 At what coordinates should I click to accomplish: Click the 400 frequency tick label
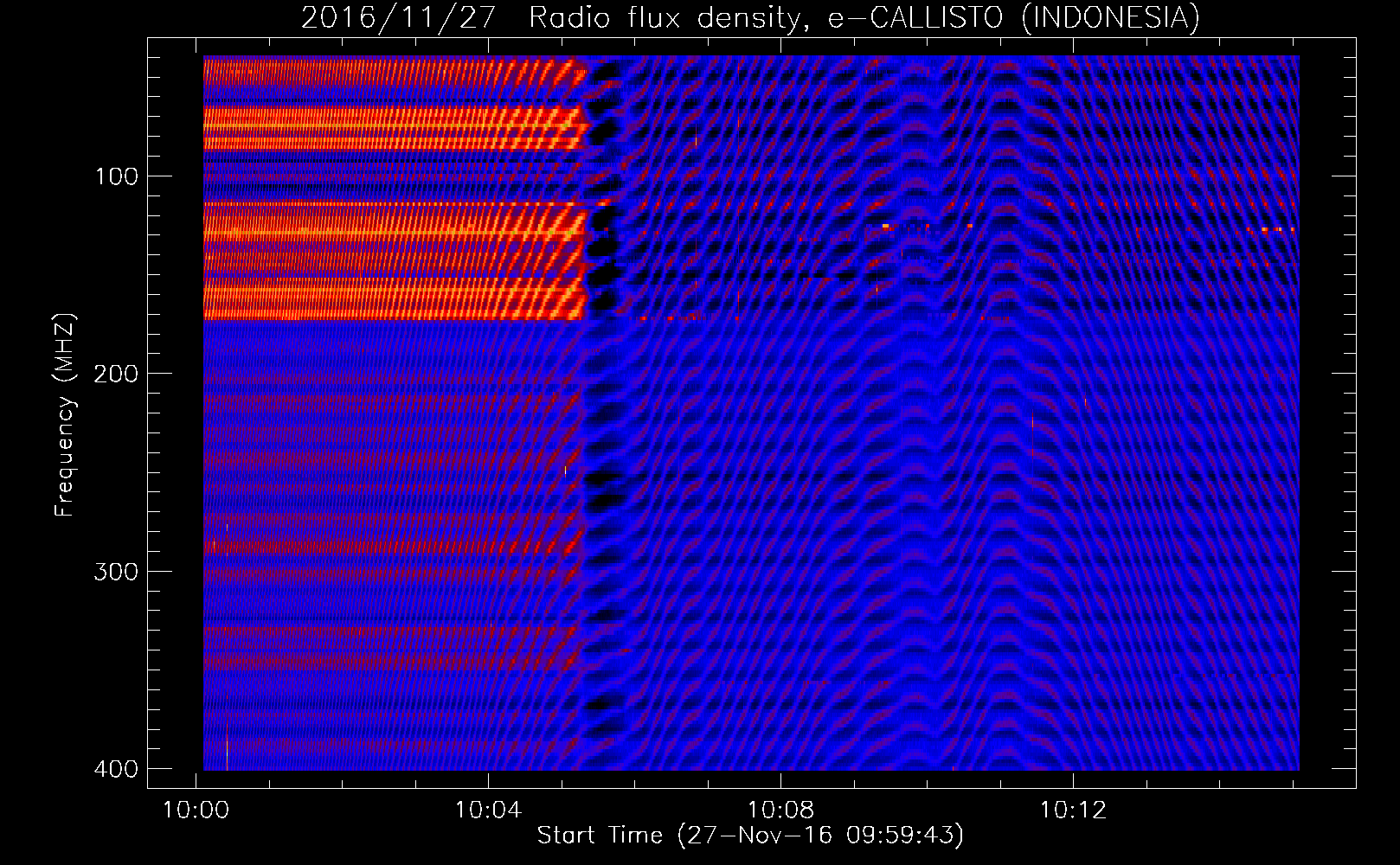click(116, 769)
